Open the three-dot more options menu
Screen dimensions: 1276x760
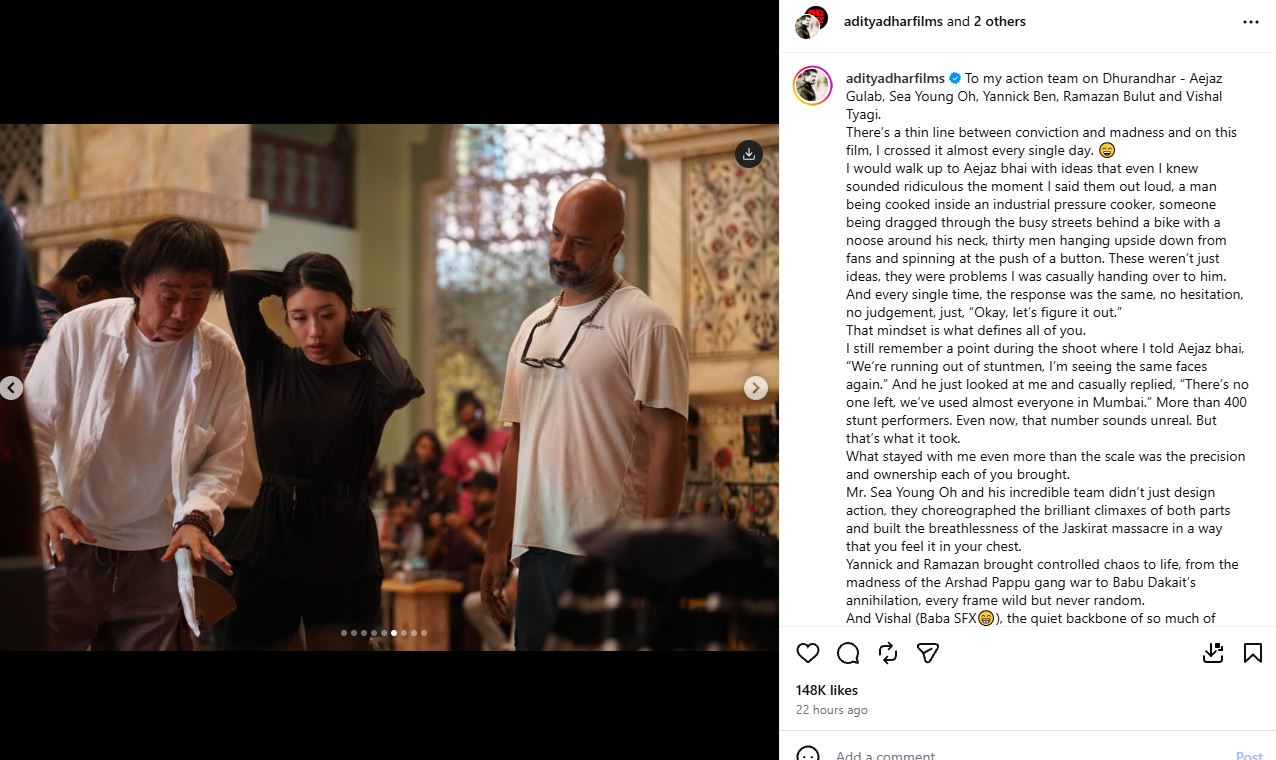1251,21
